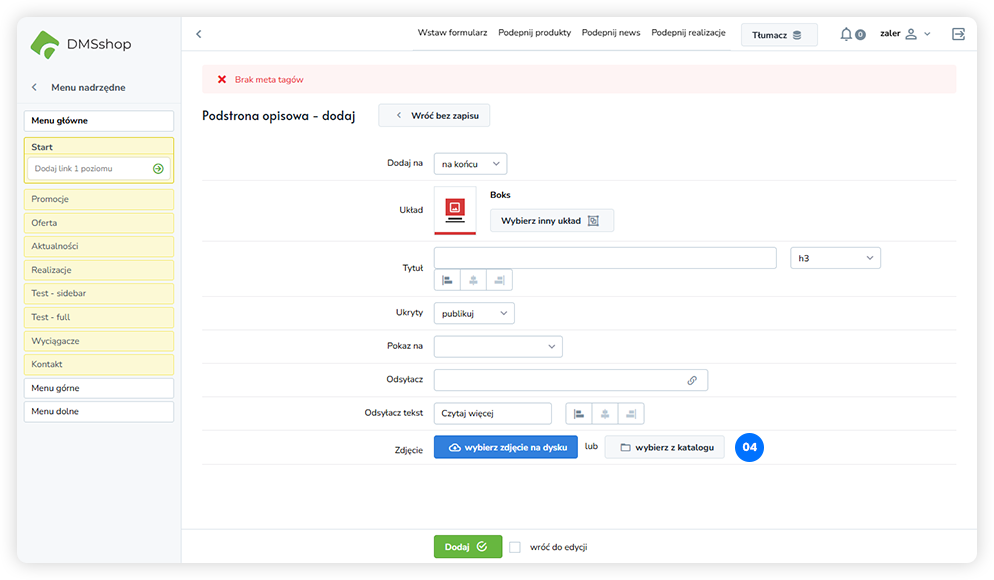This screenshot has width=994, height=580.
Task: Click the red X on meta tags alert
Action: click(x=222, y=79)
